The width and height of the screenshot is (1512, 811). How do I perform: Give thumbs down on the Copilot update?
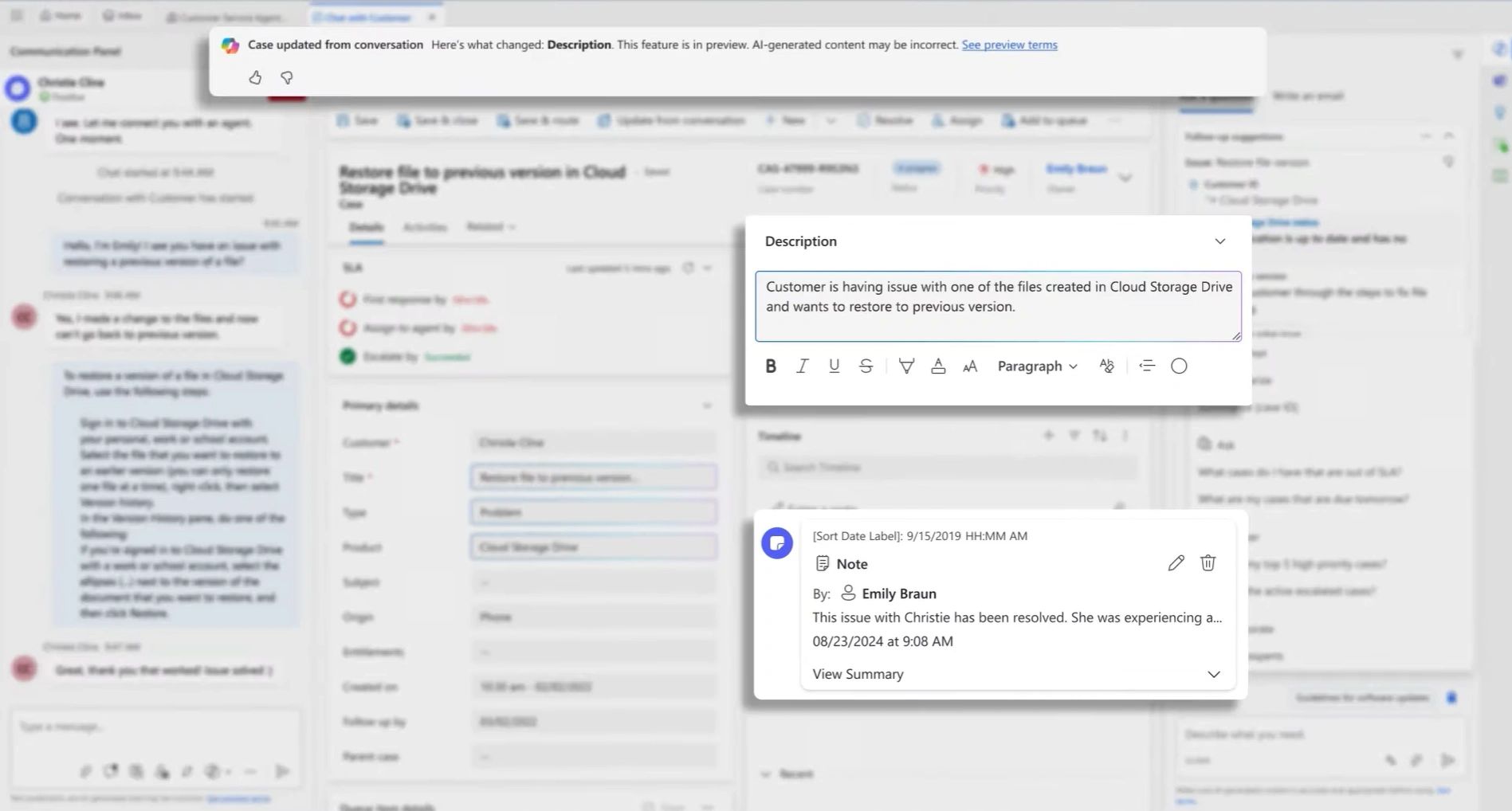286,77
